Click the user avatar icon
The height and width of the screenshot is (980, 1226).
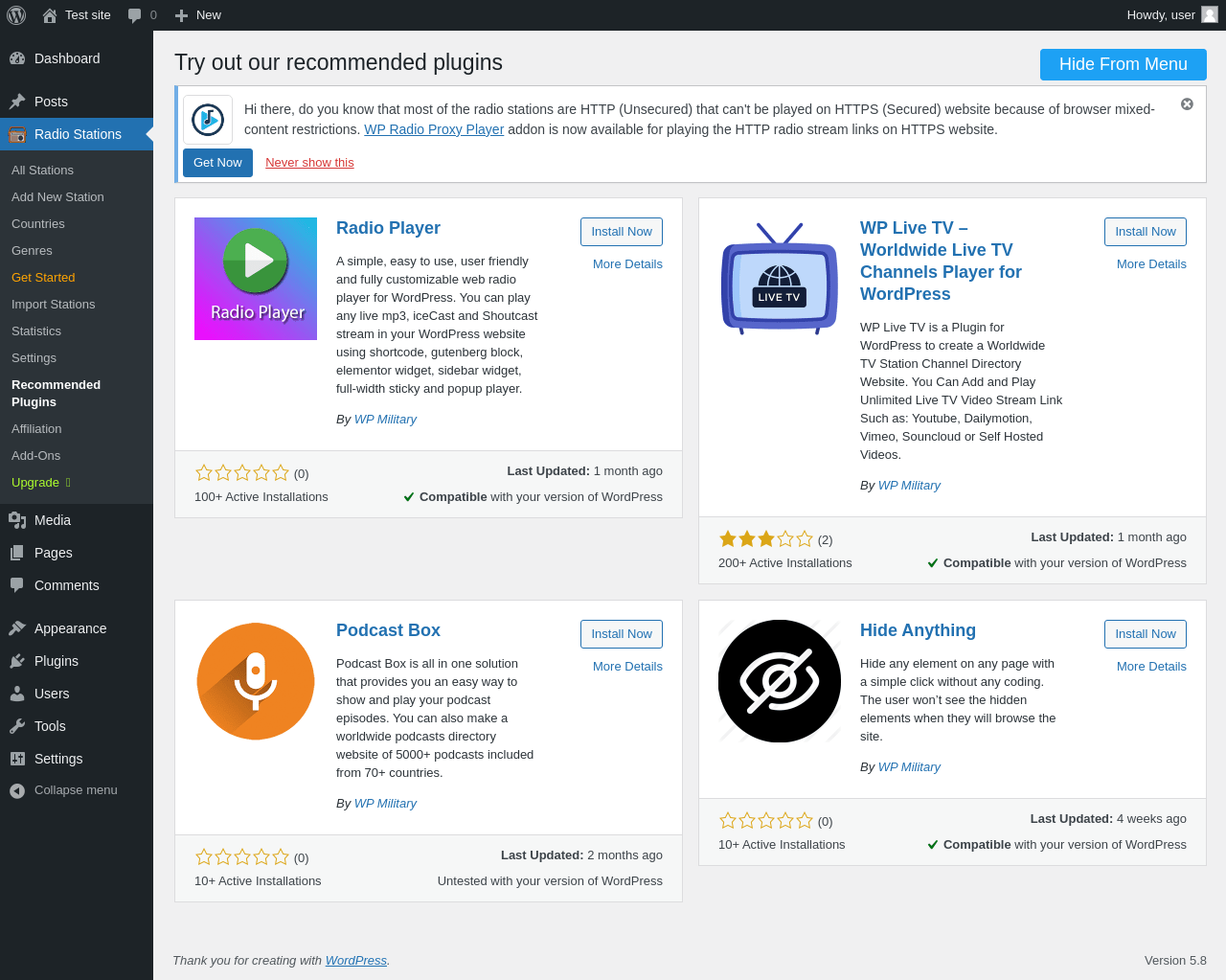(x=1210, y=15)
